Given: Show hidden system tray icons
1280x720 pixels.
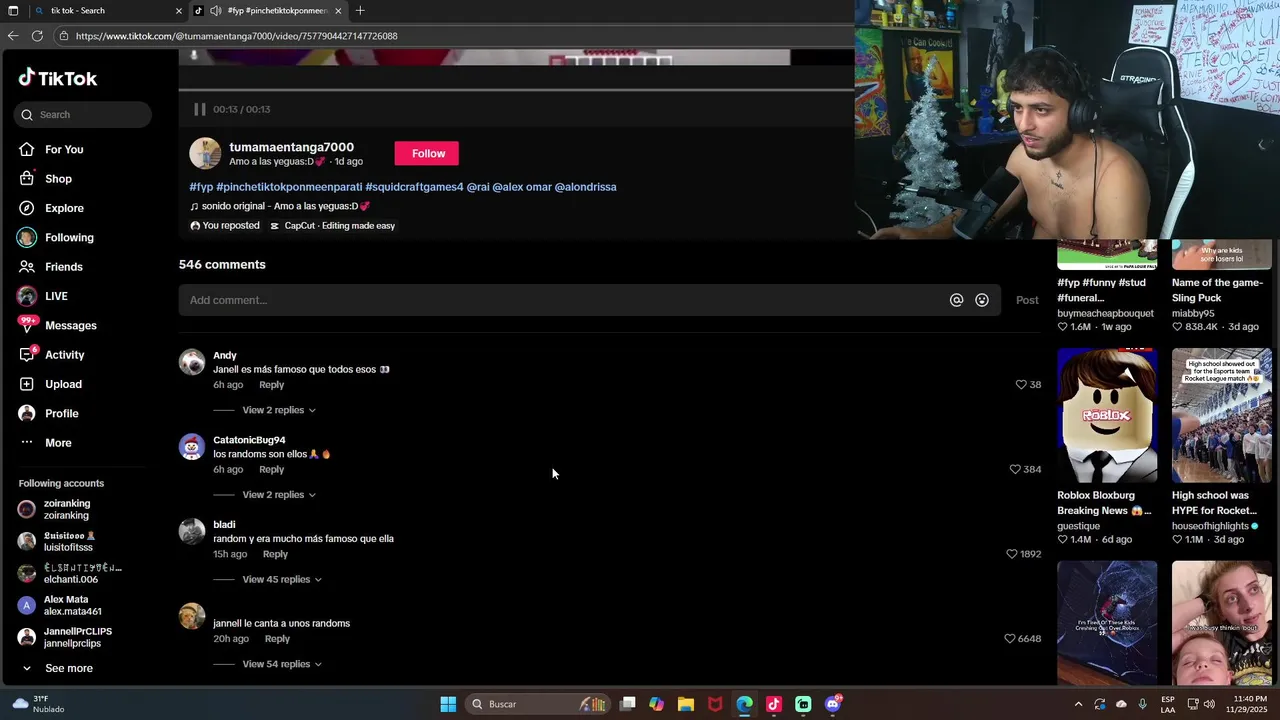Looking at the screenshot, I should tap(1078, 704).
